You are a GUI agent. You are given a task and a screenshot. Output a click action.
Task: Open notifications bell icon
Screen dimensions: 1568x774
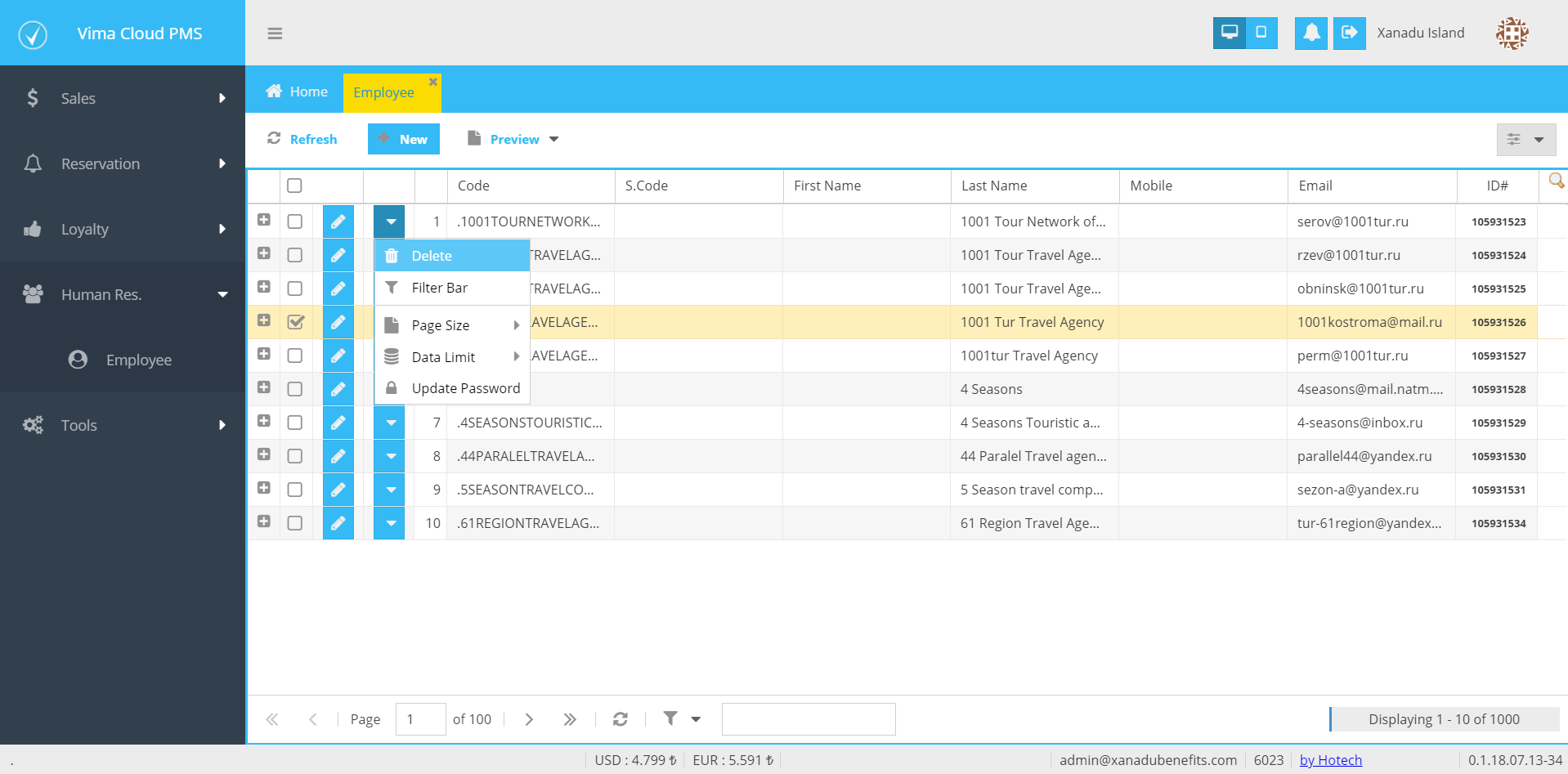(x=1311, y=33)
